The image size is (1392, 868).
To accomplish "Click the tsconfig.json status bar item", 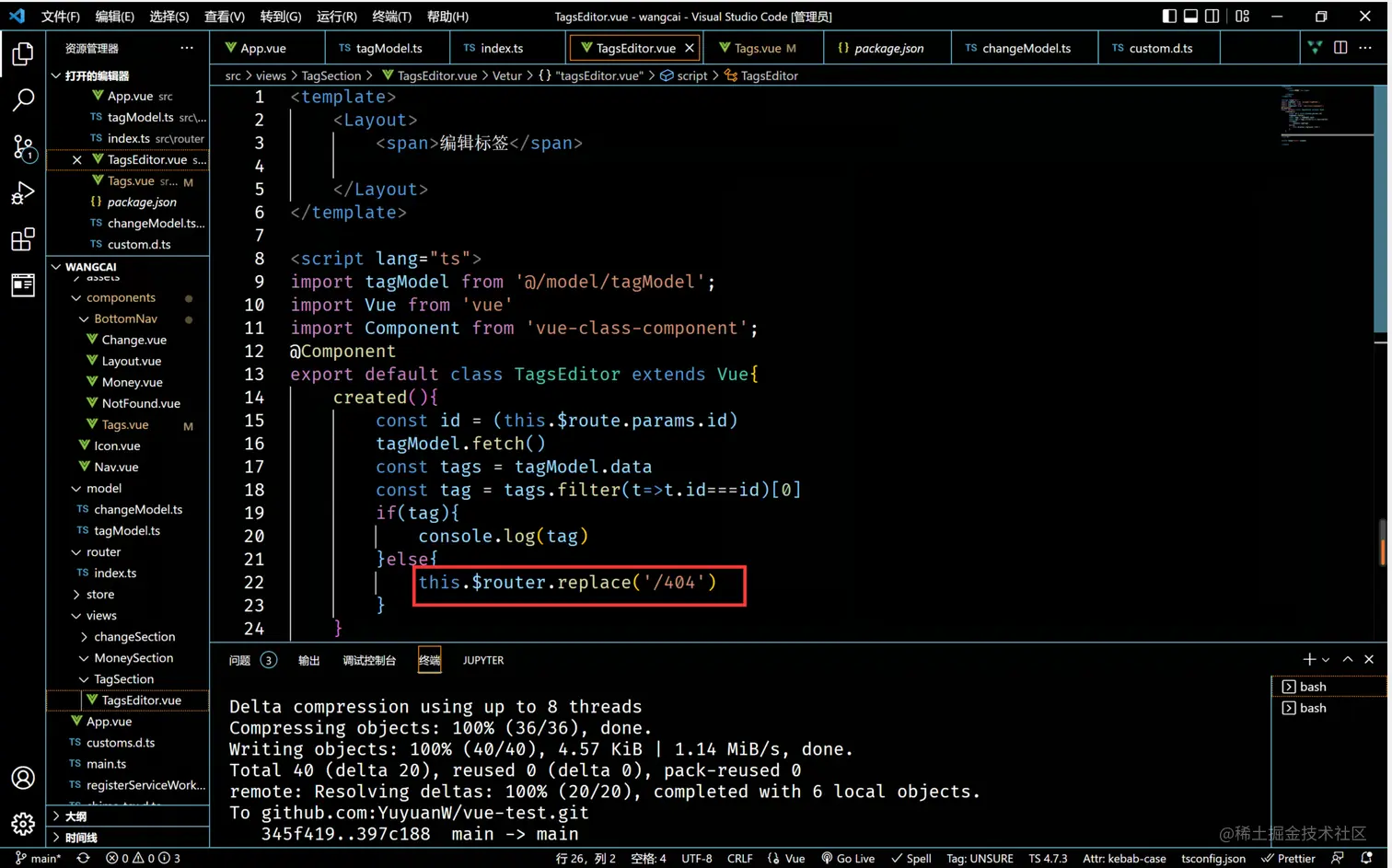I will coord(1213,858).
